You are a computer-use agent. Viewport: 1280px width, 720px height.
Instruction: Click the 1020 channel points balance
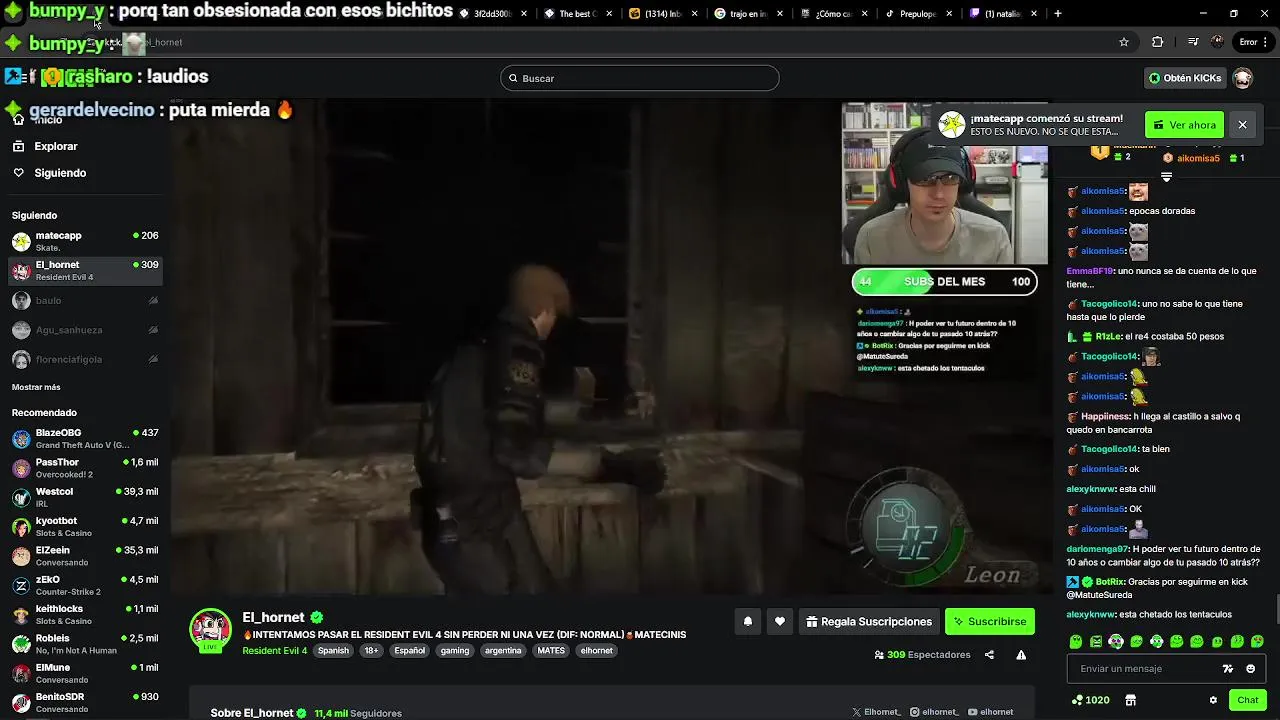(1090, 700)
